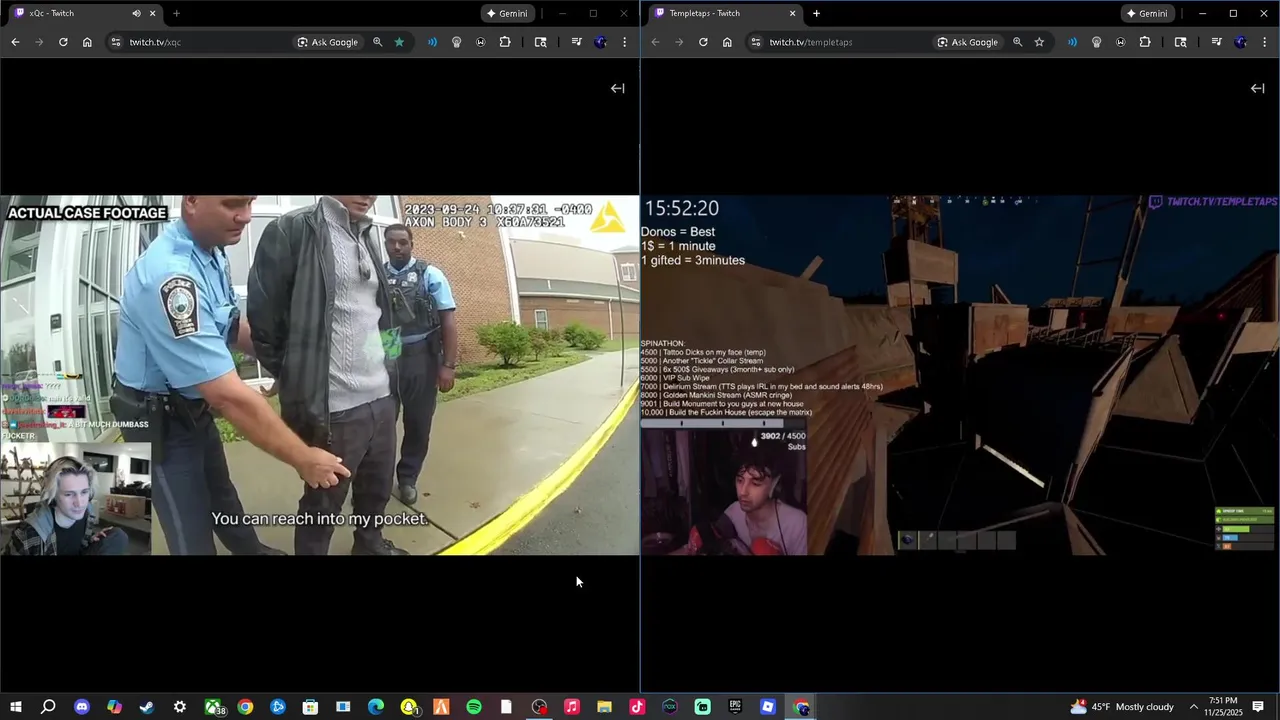Close the xQc - Twitch tab
Viewport: 1280px width, 720px height.
click(x=152, y=13)
